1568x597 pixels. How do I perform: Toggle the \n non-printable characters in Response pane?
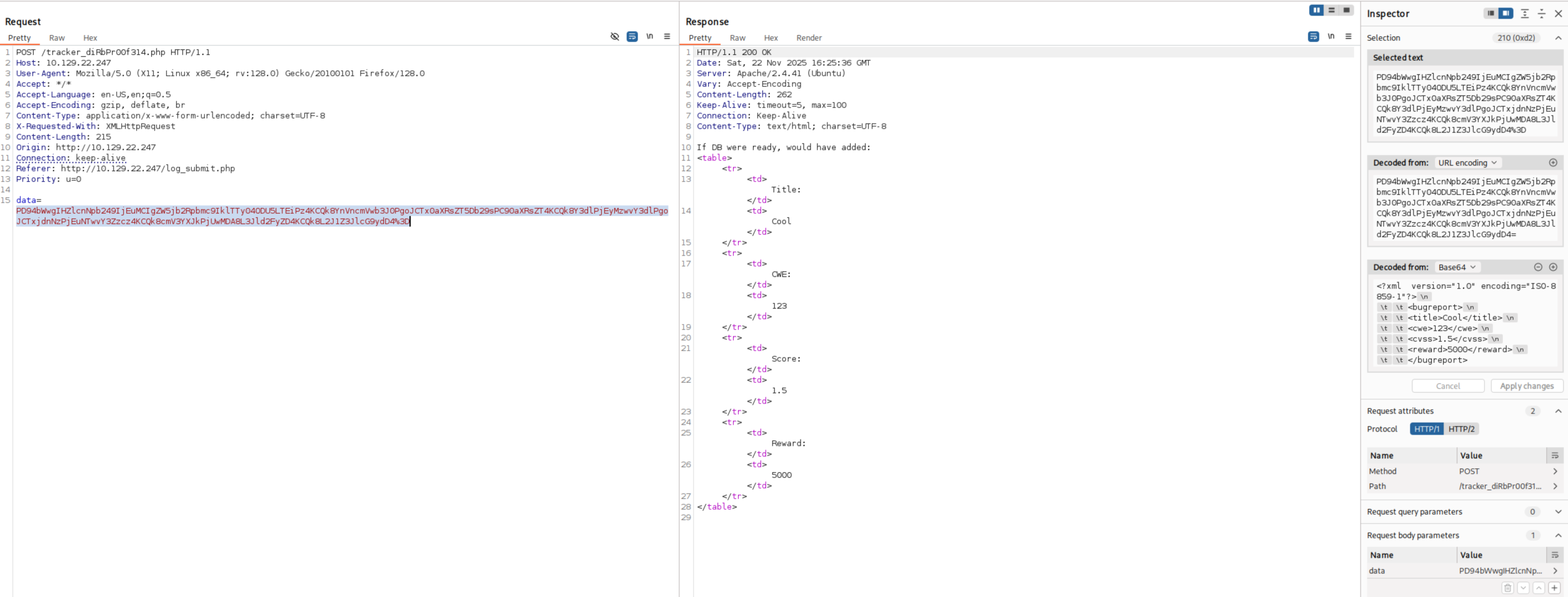[1331, 37]
